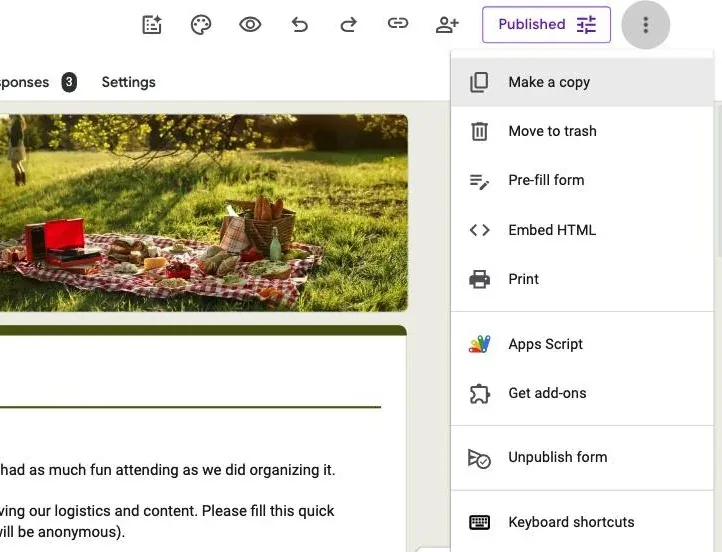Click the printer icon

[x=479, y=279]
